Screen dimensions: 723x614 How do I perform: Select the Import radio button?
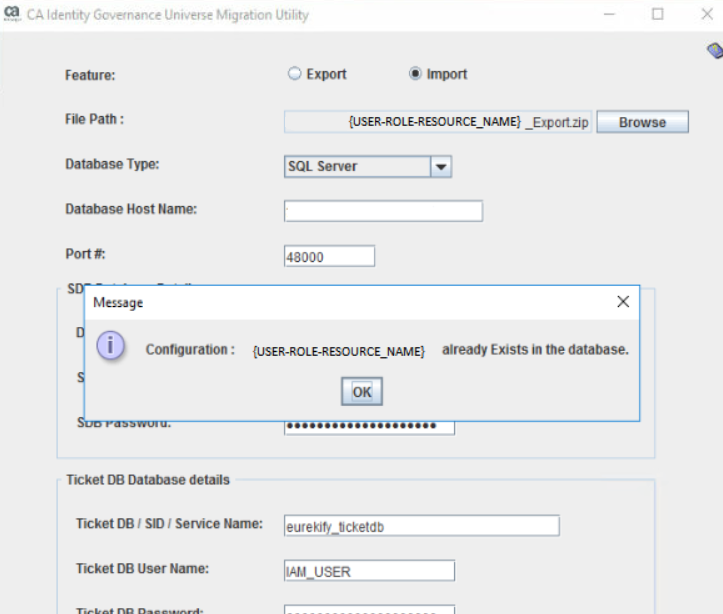[415, 74]
